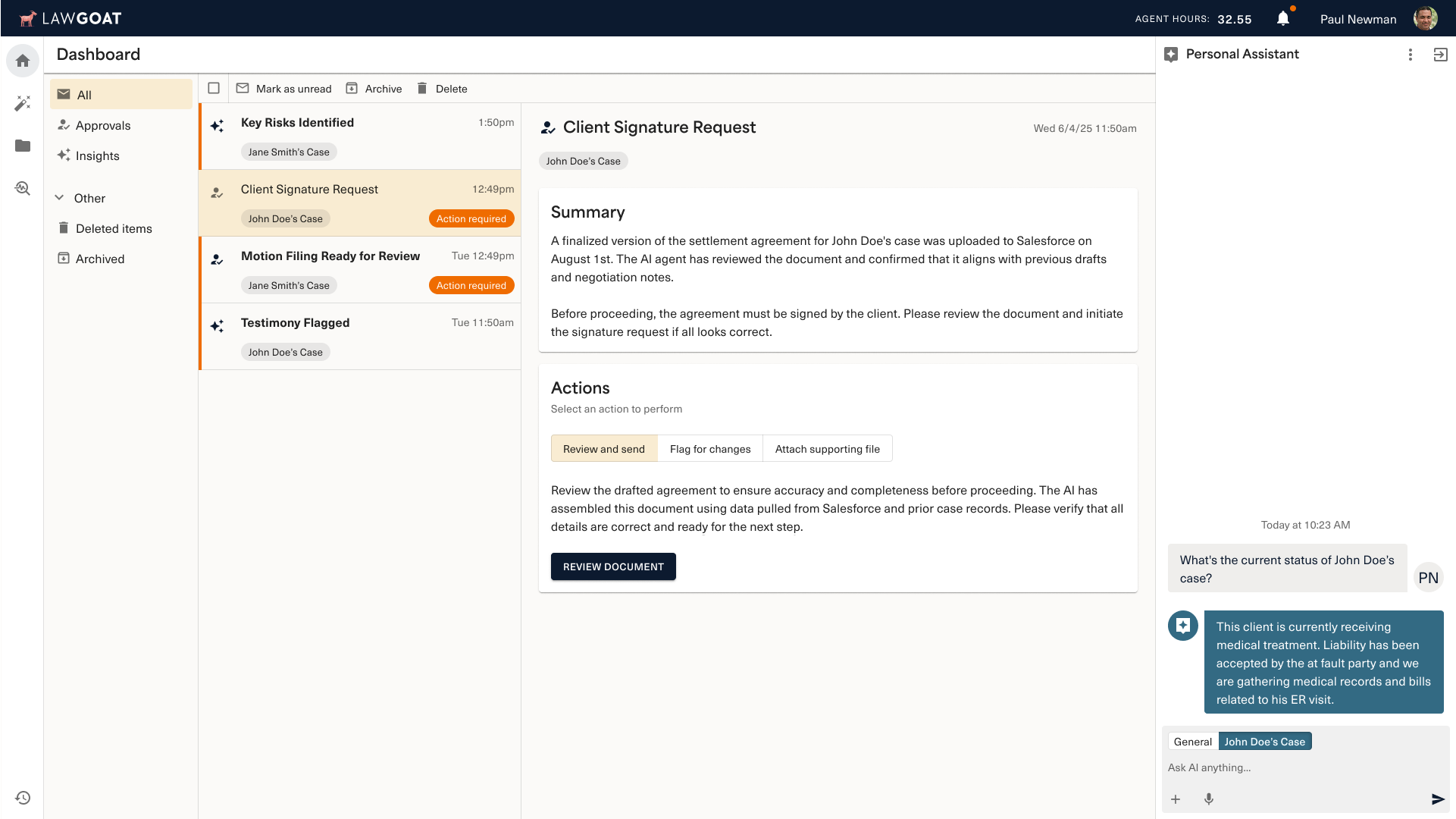Click the notification bell in the top bar

point(1282,18)
